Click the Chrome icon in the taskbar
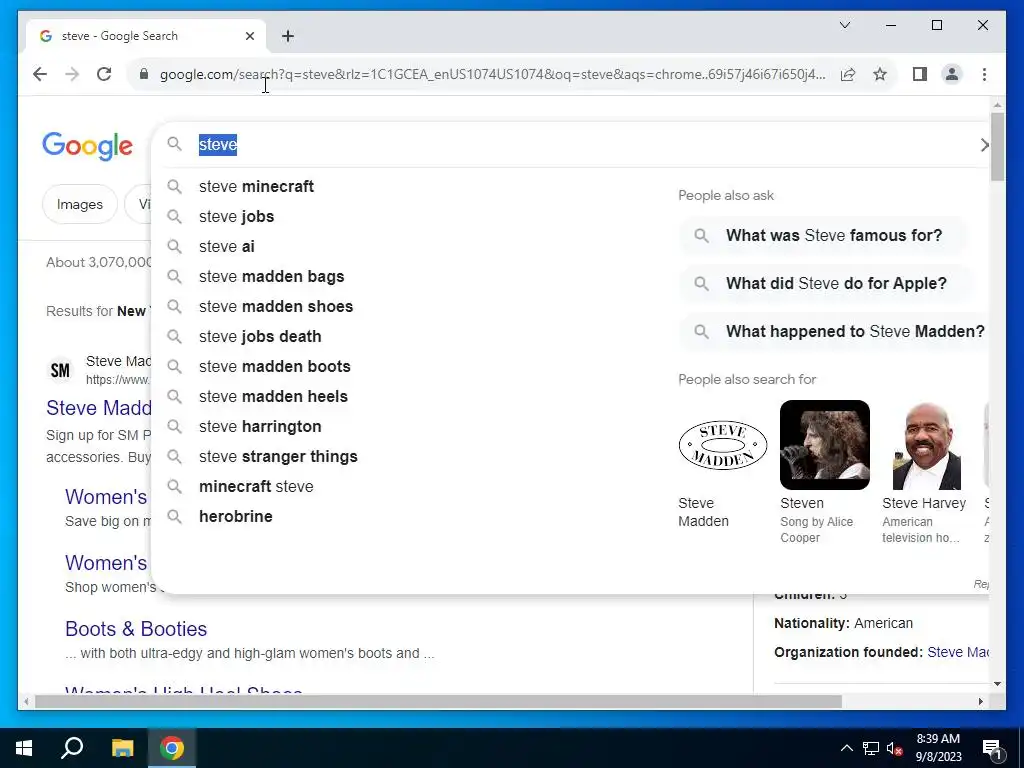The width and height of the screenshot is (1024, 768). click(x=172, y=748)
